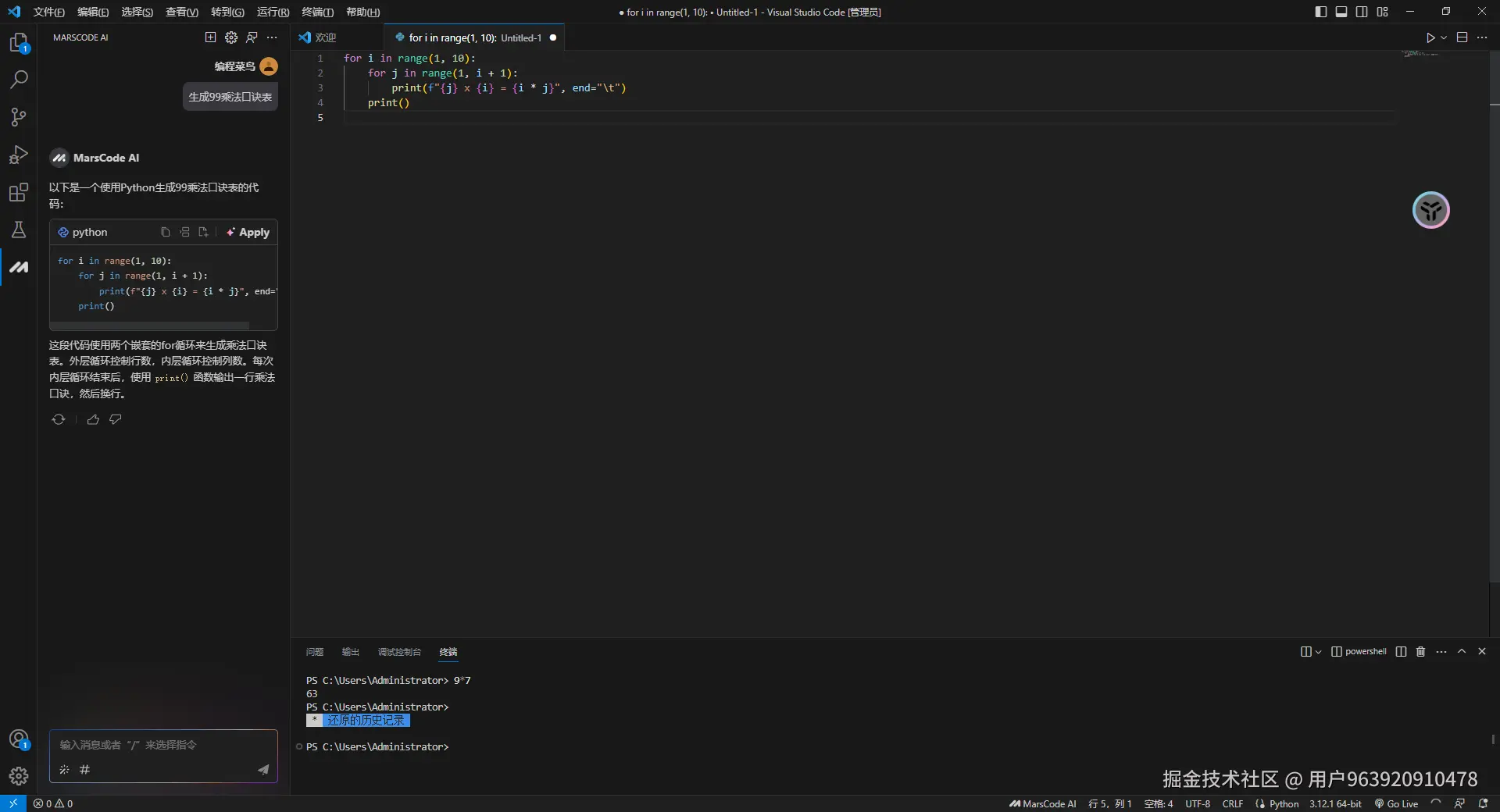Switch to the 输出 panel tab
The width and height of the screenshot is (1500, 812).
point(350,652)
